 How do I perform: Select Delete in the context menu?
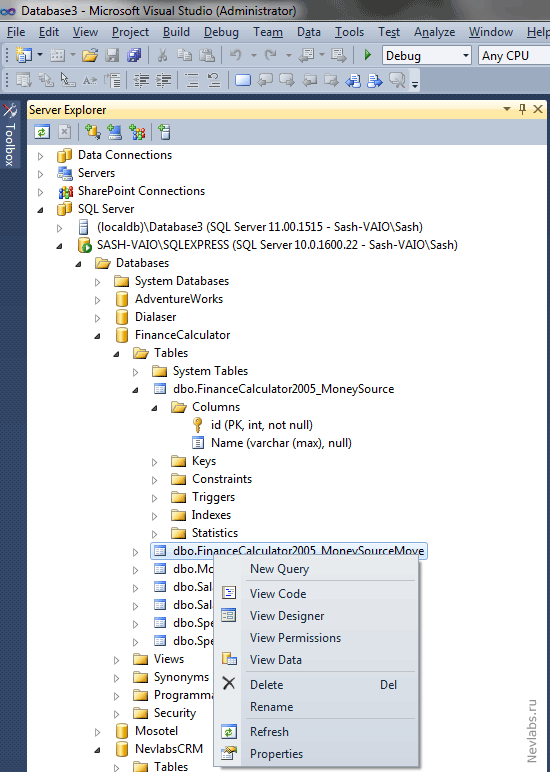266,685
